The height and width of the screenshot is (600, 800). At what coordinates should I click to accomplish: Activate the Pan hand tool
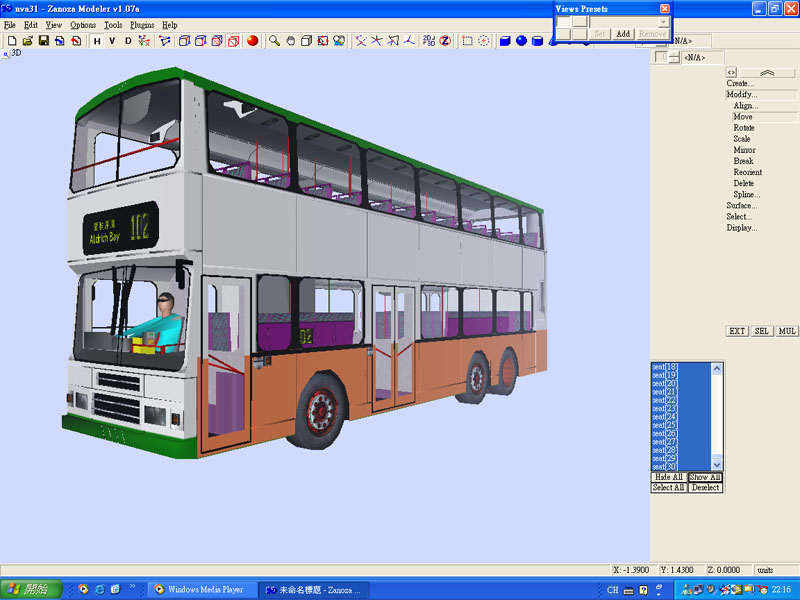pyautogui.click(x=290, y=41)
